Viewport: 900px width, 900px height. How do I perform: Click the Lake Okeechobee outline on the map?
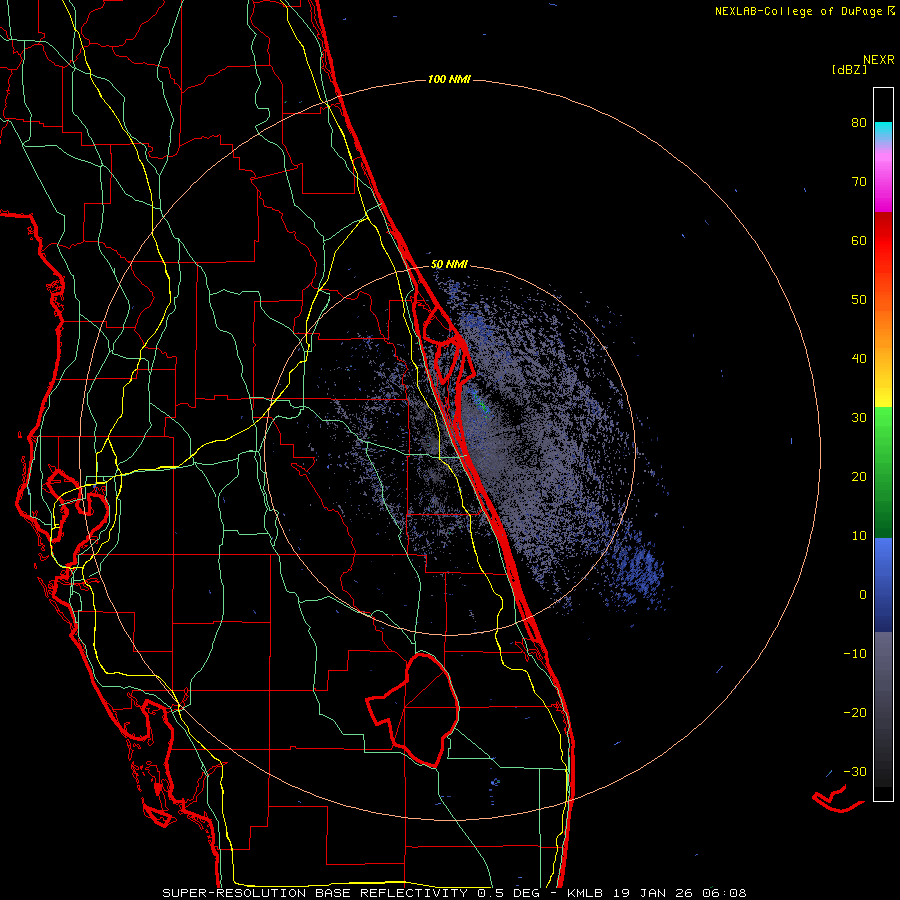(413, 709)
